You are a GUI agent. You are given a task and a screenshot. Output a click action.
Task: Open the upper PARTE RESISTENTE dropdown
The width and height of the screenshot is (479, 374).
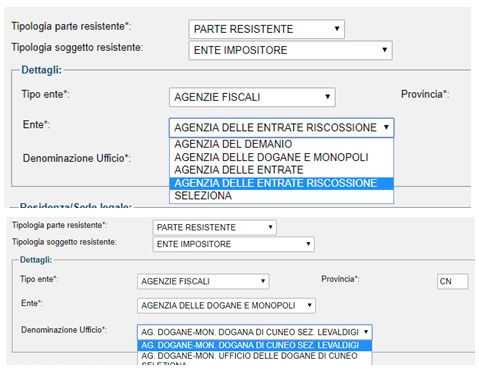266,29
